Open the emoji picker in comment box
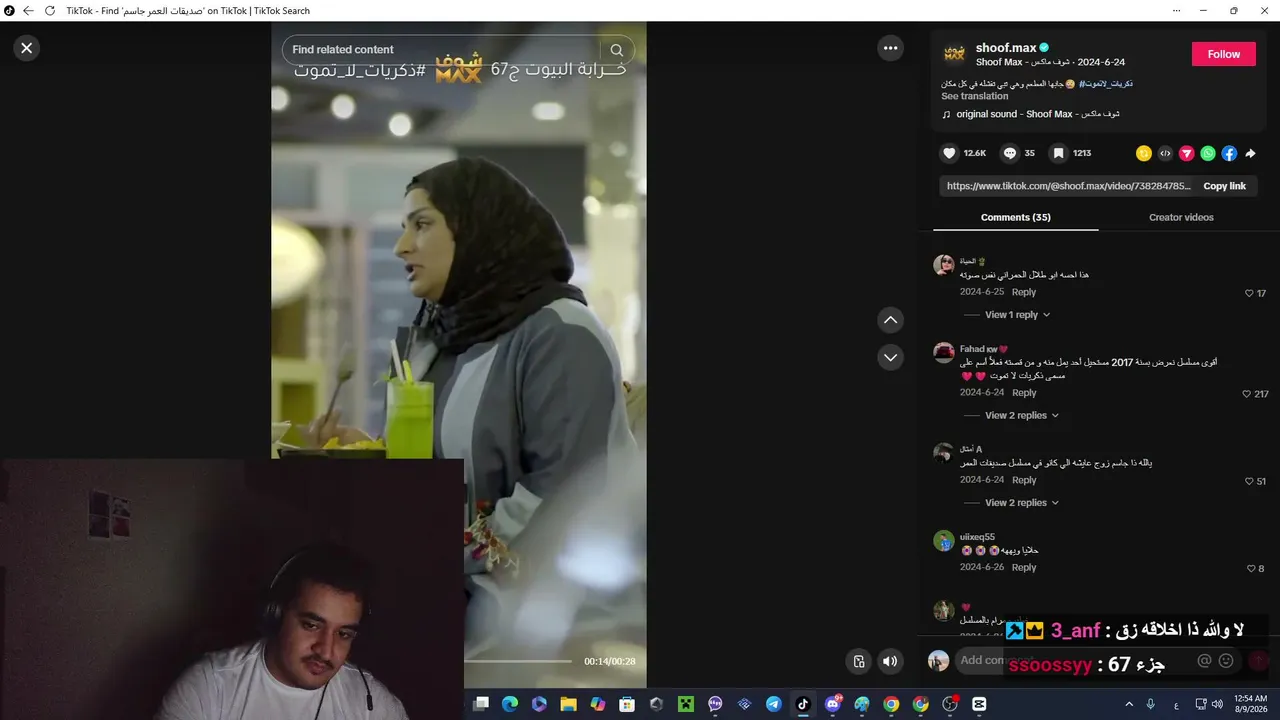Image resolution: width=1280 pixels, height=720 pixels. 1225,660
